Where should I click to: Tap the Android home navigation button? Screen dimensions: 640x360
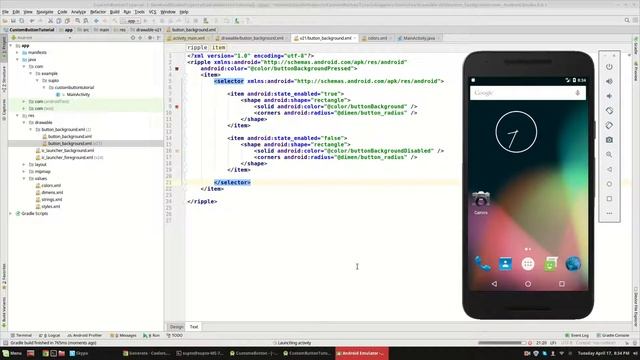pyautogui.click(x=528, y=284)
